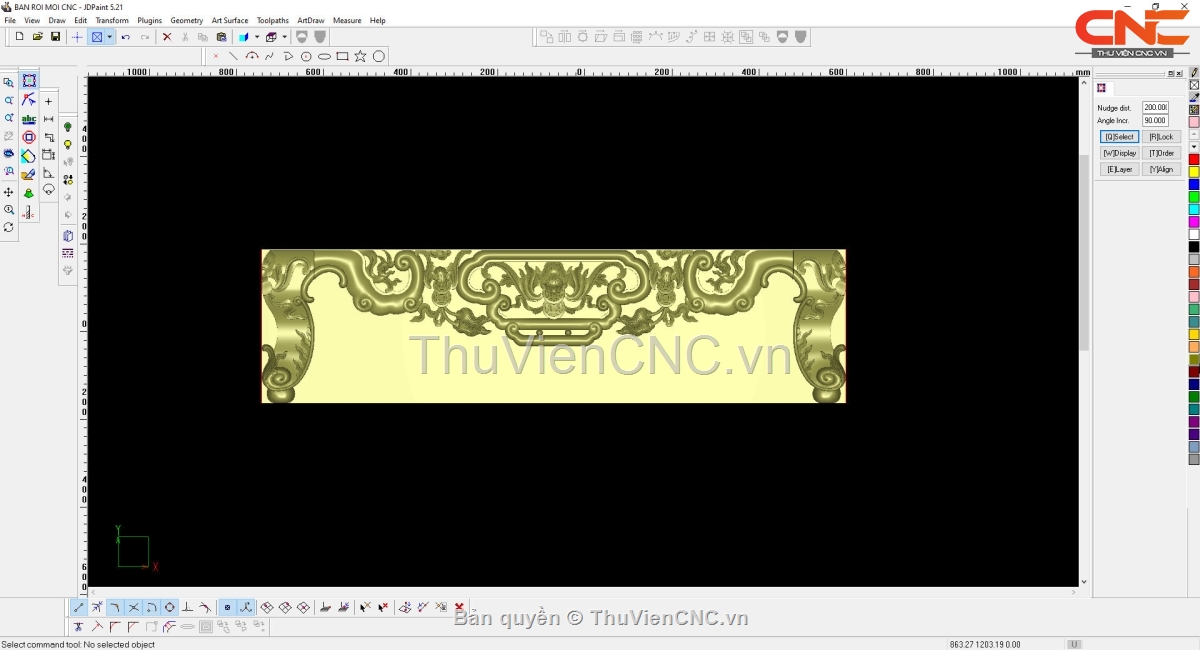Toggle the endpoint snap button
The width and height of the screenshot is (1200, 650).
(79, 607)
